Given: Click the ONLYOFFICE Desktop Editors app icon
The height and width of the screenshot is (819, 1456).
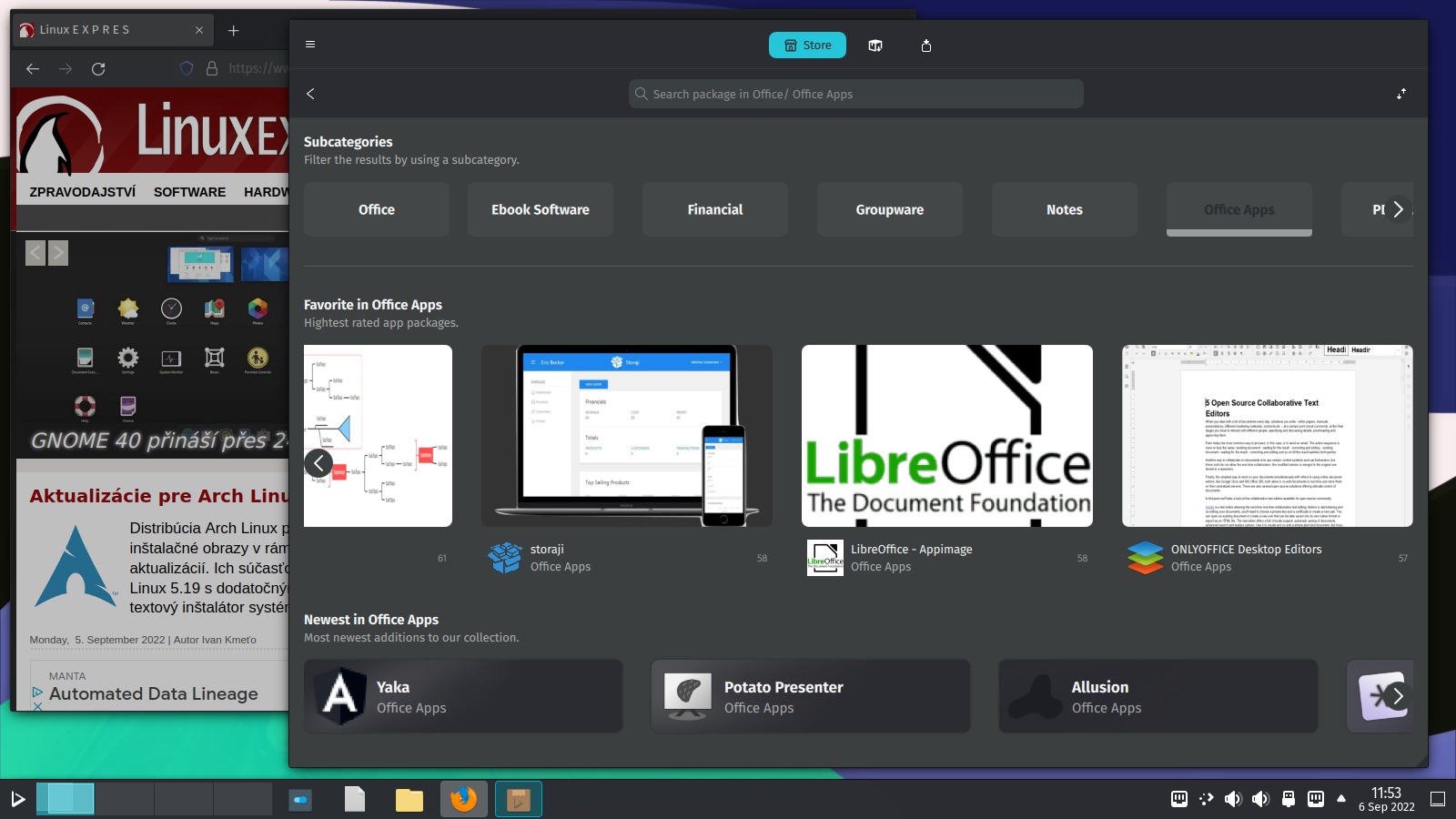Looking at the screenshot, I should coord(1146,557).
